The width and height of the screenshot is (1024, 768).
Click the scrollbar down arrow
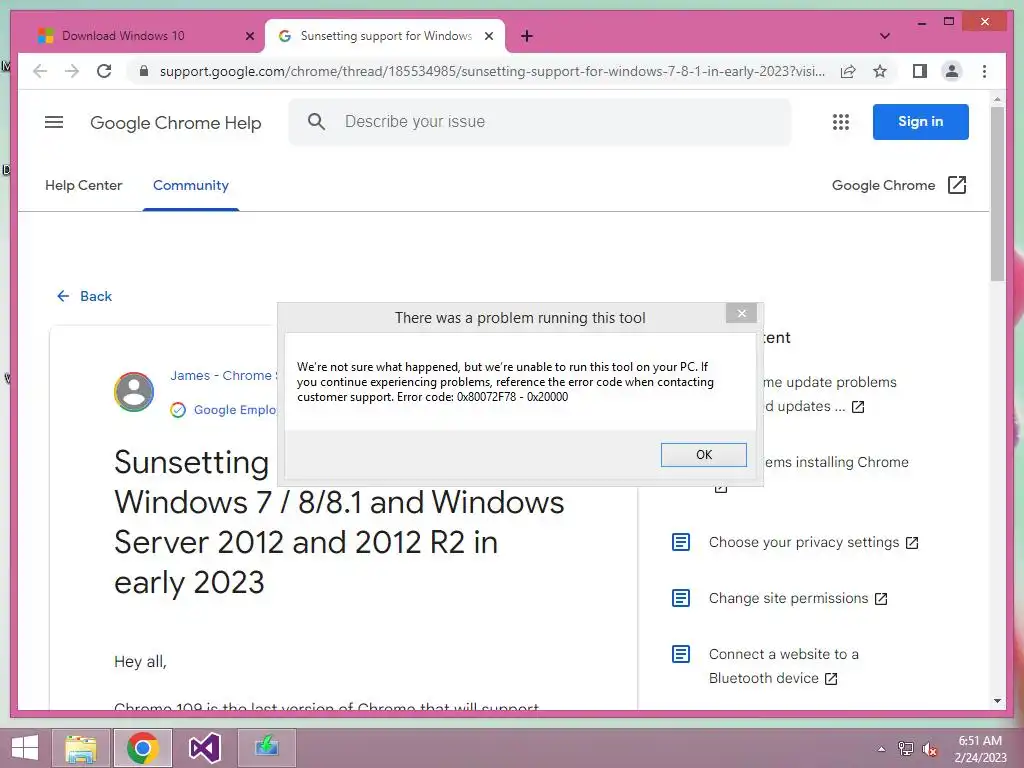tap(997, 701)
